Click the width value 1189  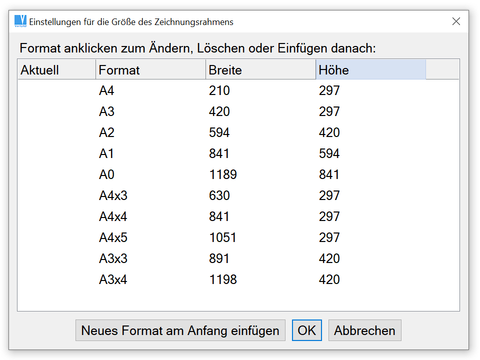click(x=223, y=174)
